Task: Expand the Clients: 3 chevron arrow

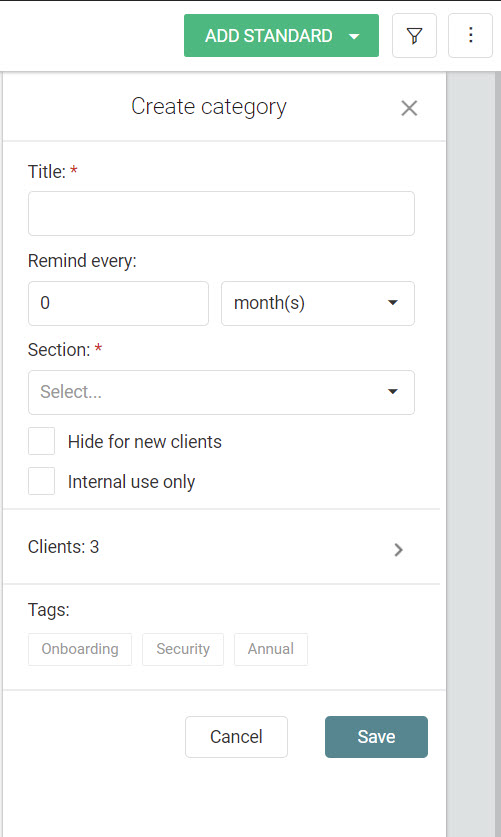Action: tap(398, 550)
